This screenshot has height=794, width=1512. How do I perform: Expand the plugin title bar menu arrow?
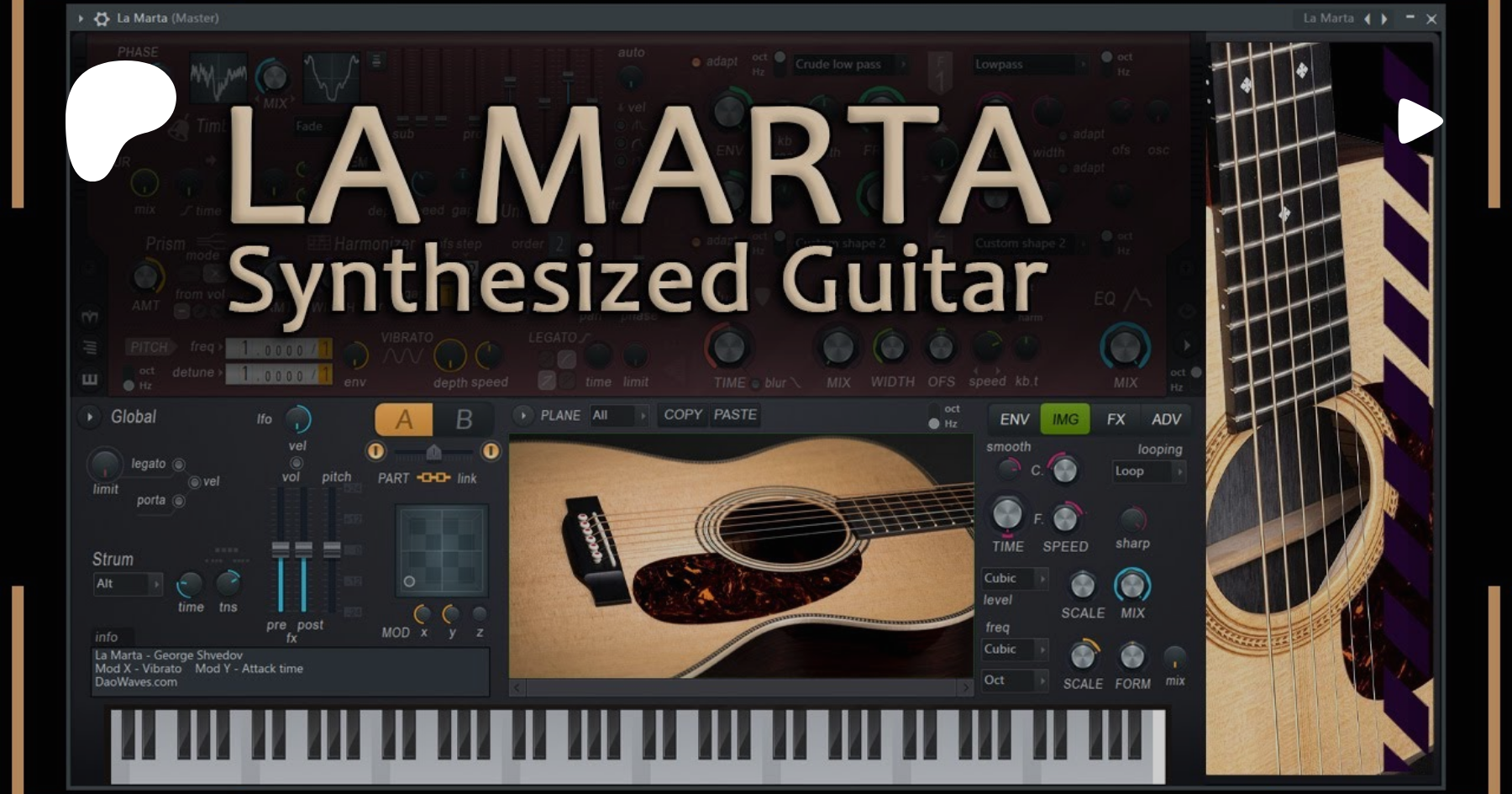tap(81, 18)
